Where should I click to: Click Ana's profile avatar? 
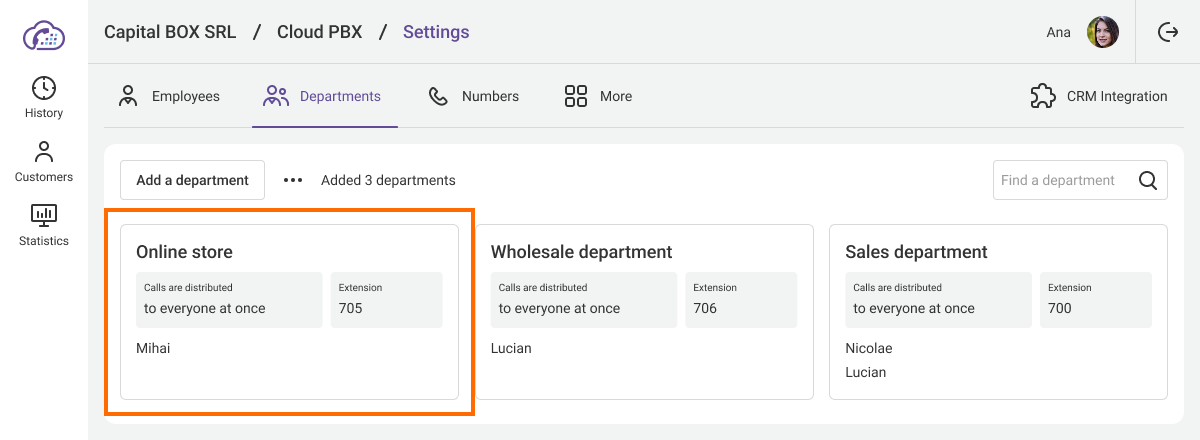pyautogui.click(x=1102, y=32)
